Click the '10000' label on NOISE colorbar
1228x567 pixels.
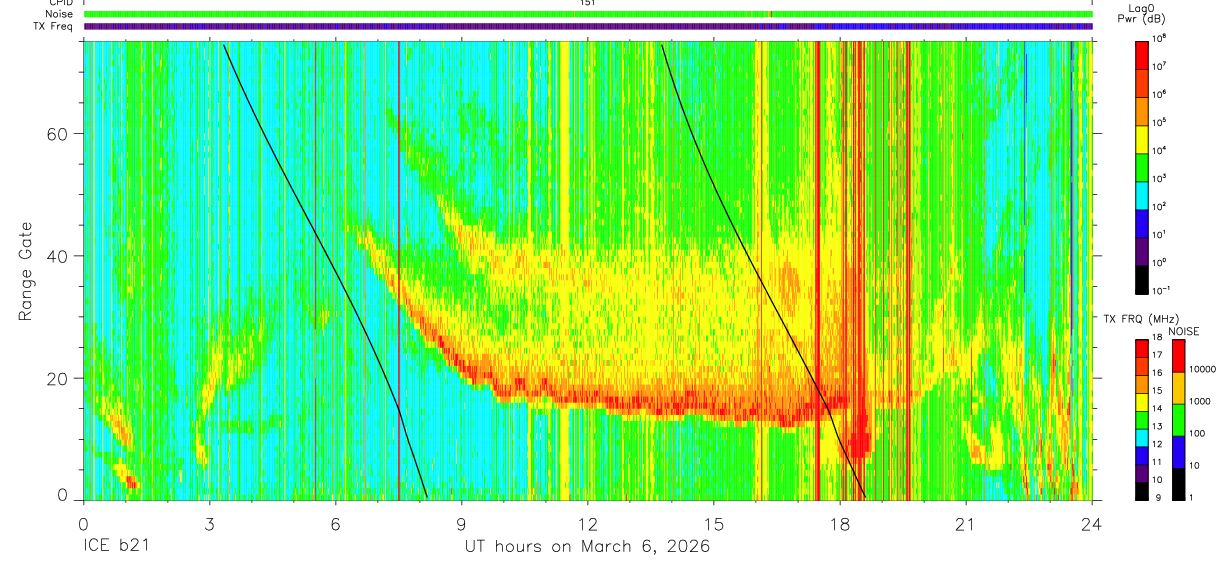pos(1203,369)
